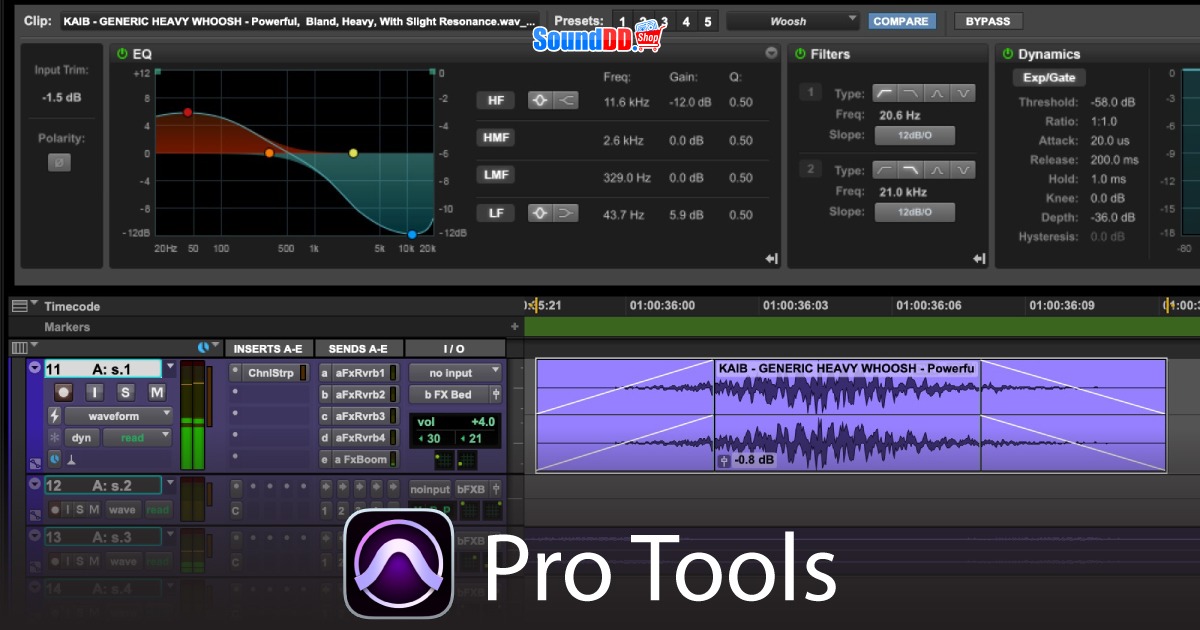Open the right output window grid icon on track 11
The height and width of the screenshot is (630, 1200).
point(467,460)
